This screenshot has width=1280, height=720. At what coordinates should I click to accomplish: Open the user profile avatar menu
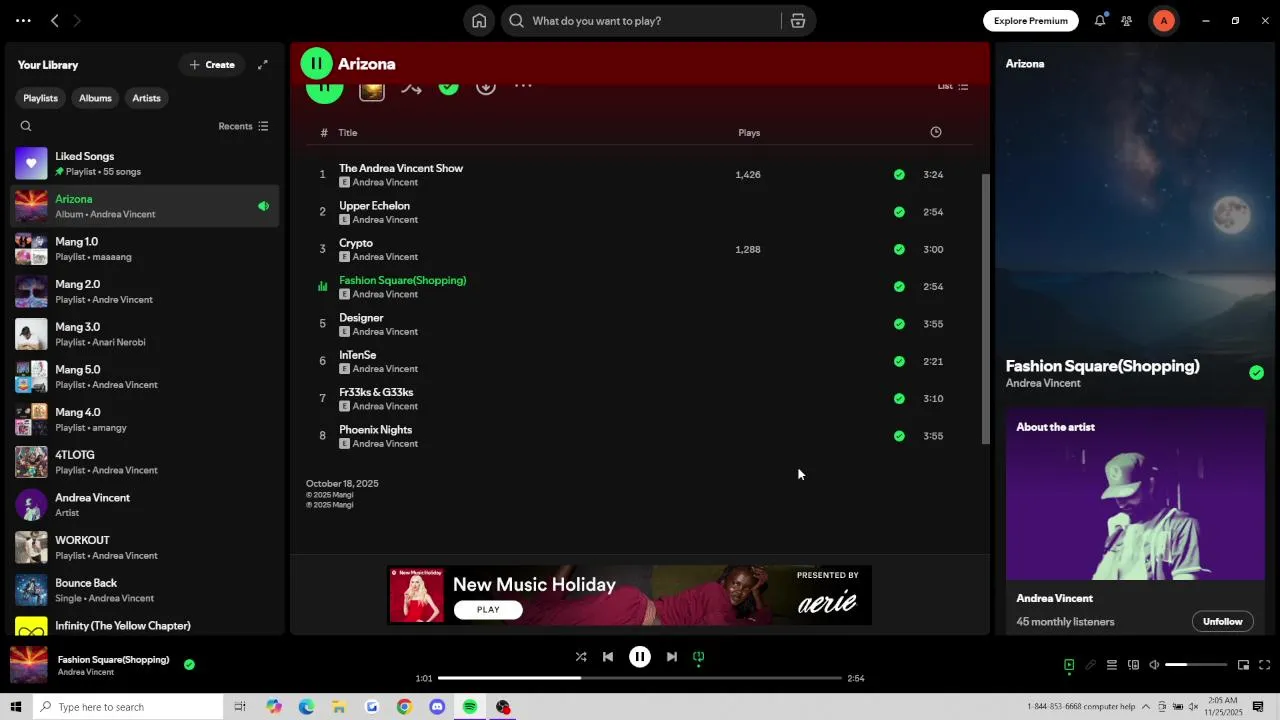point(1164,21)
